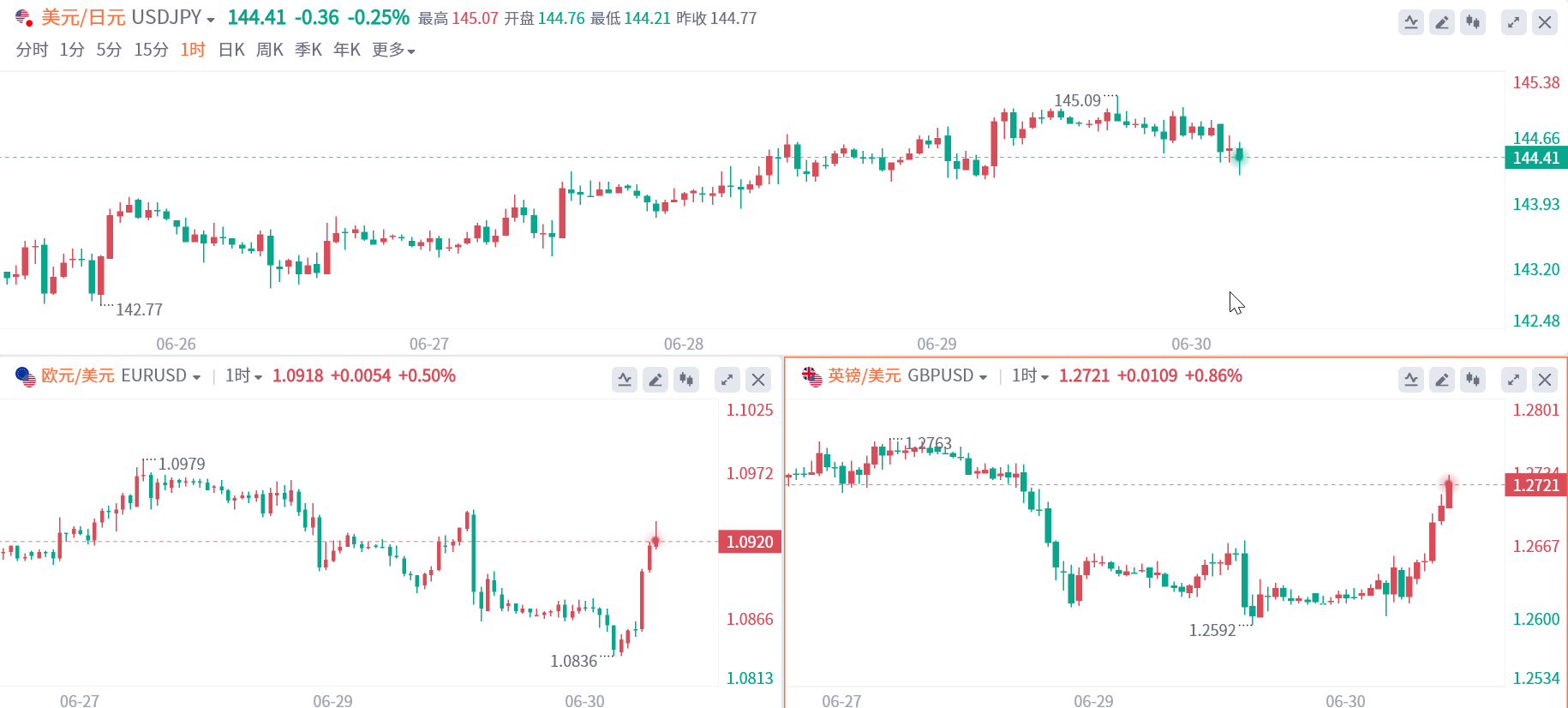Click the GBPUSD current price tag 1.2721
Screen dimensions: 1568x708
(x=1536, y=485)
